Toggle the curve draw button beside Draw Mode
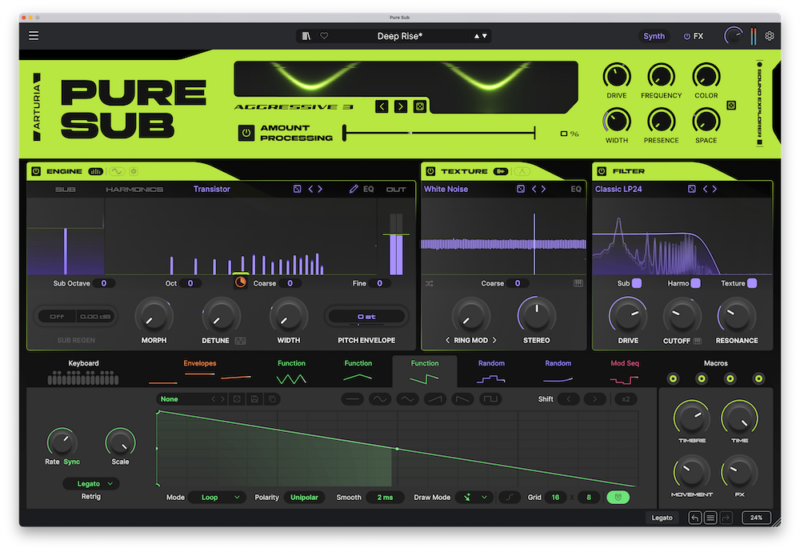800x552 pixels. coord(509,497)
